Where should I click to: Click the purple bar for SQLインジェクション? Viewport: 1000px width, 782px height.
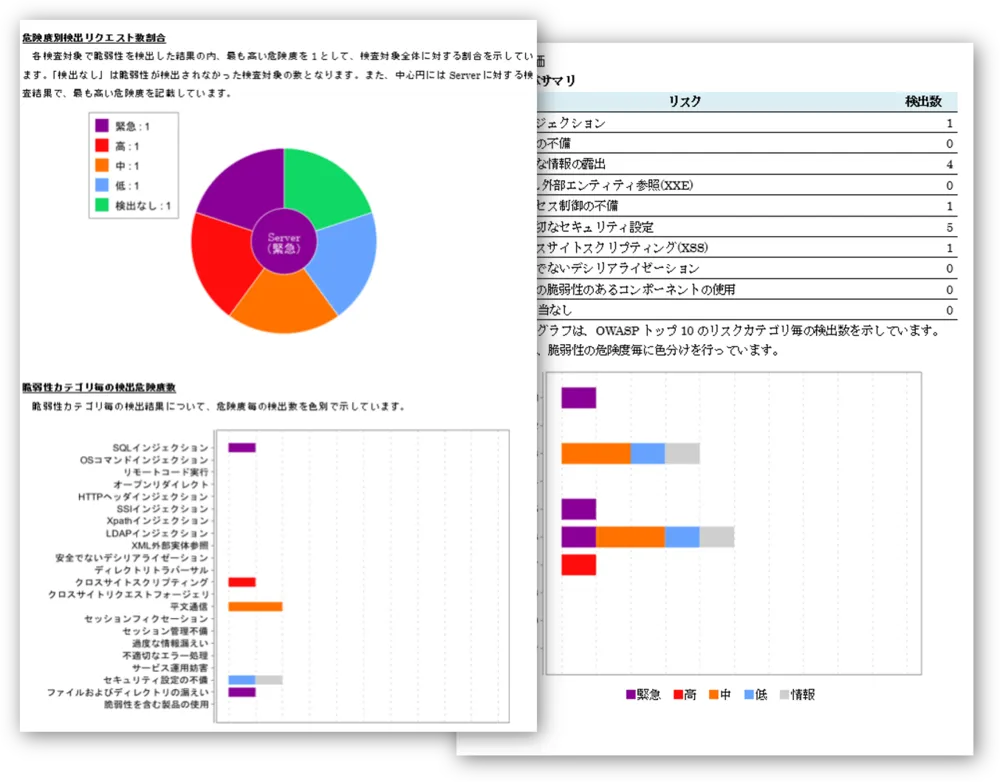[x=242, y=448]
